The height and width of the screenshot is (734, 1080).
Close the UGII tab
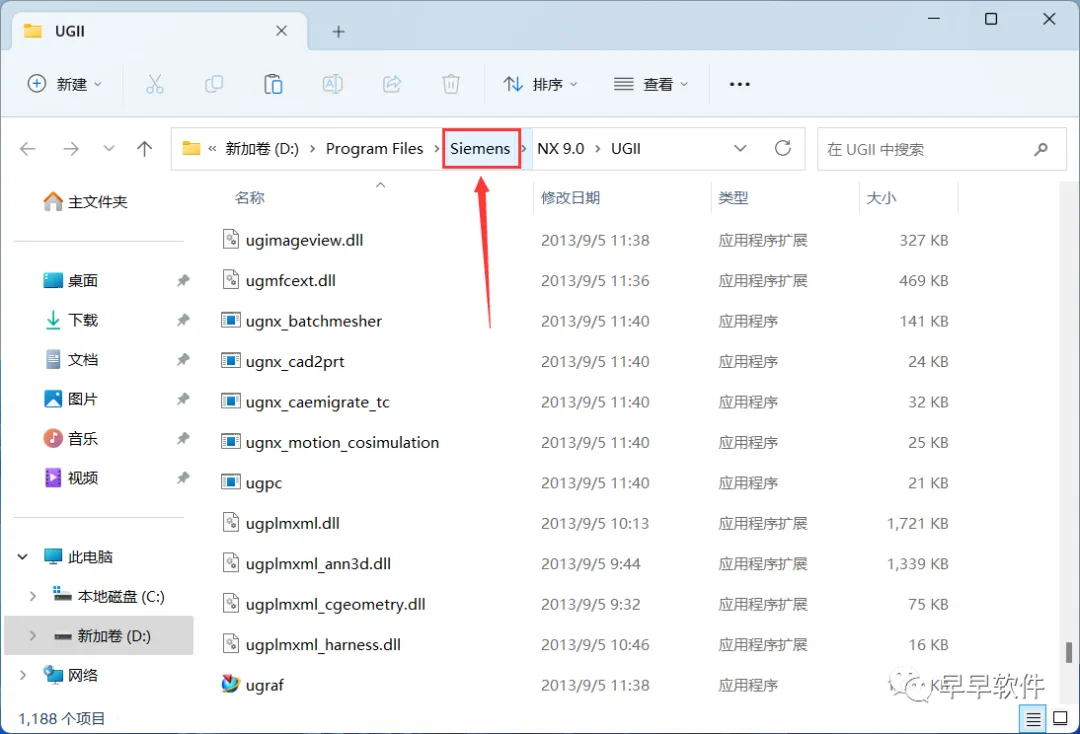[281, 31]
